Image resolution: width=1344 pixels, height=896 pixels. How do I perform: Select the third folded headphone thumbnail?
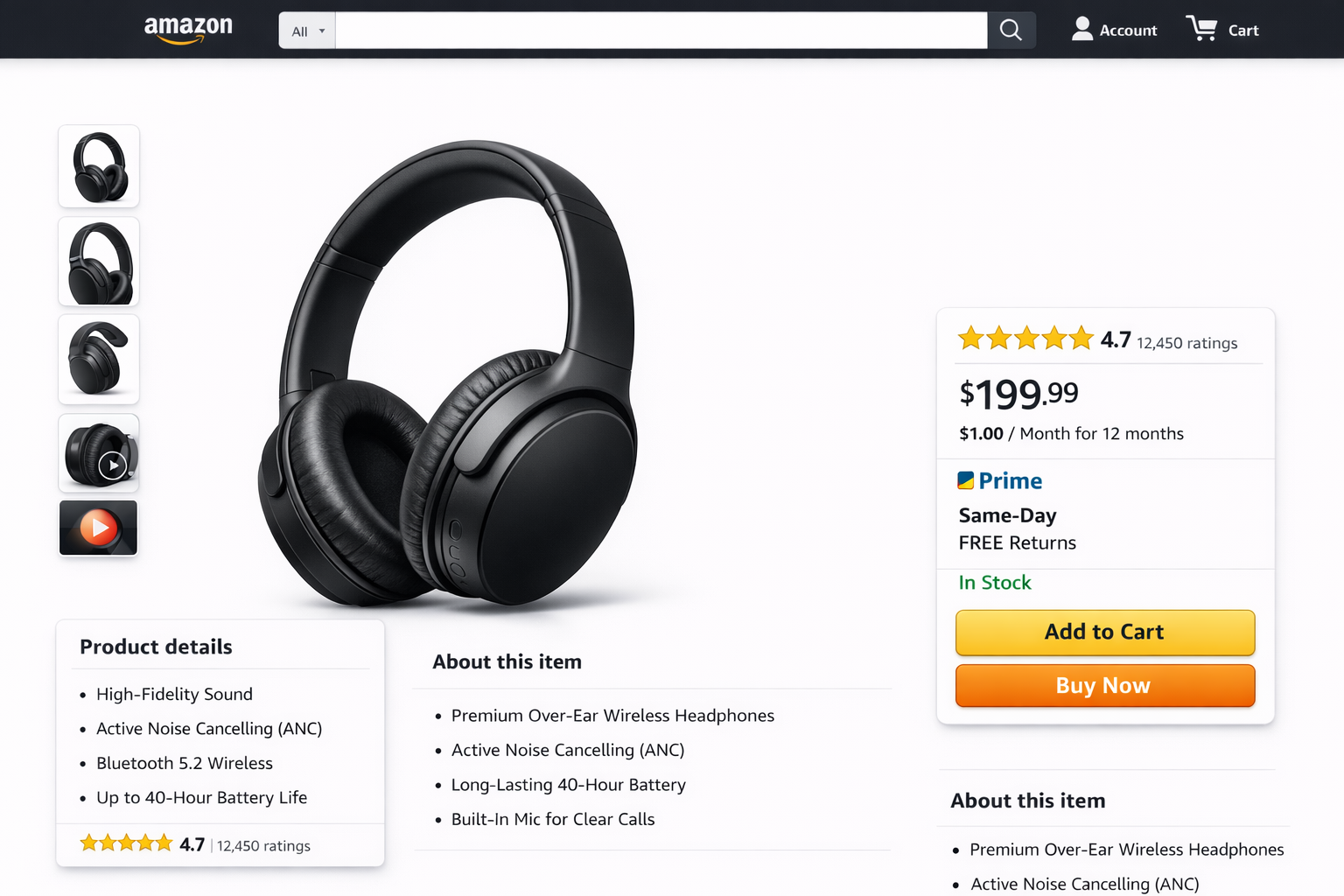pos(99,360)
